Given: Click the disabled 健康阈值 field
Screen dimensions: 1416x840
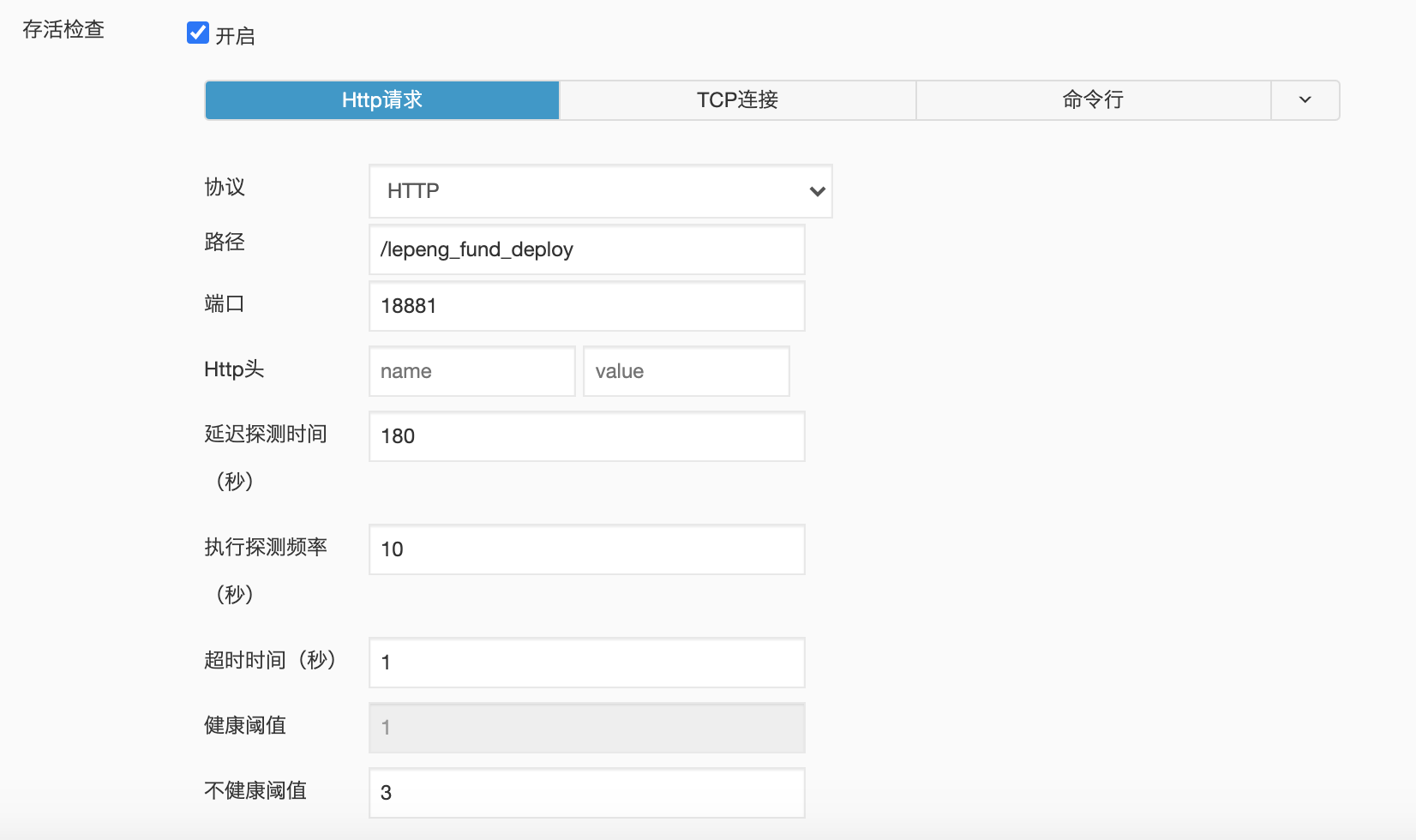Looking at the screenshot, I should pos(586,728).
